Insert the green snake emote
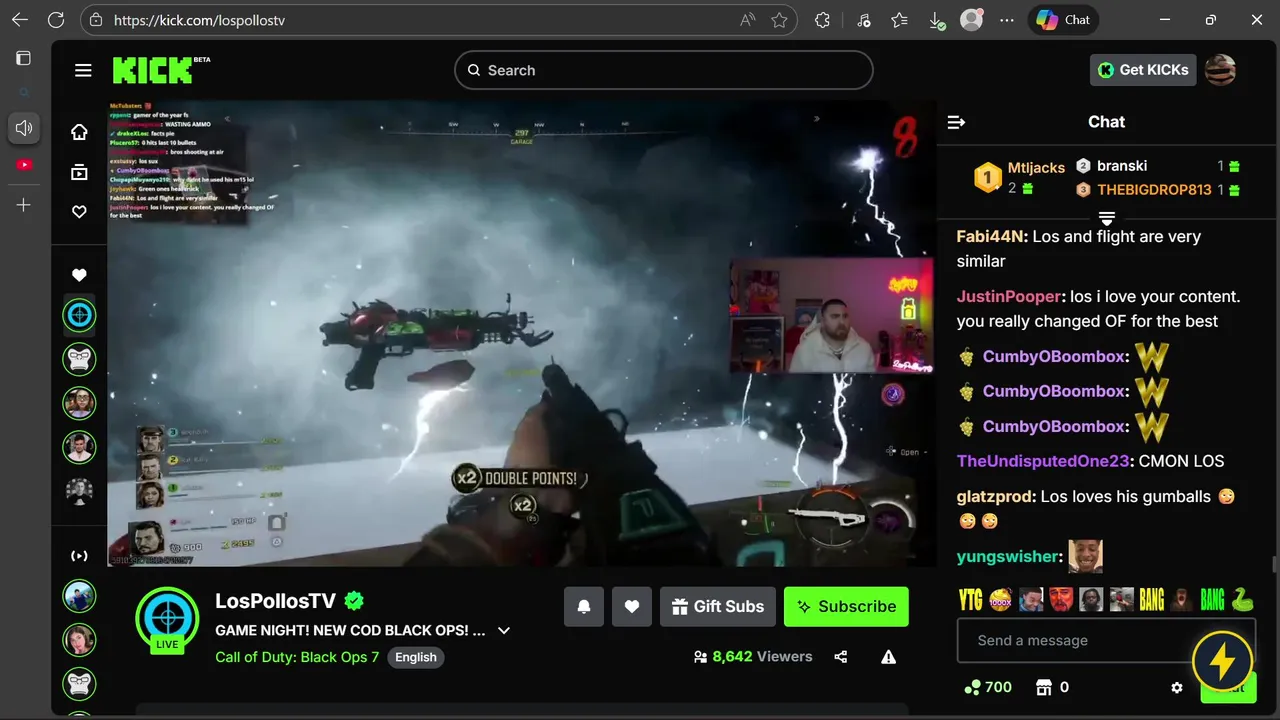 click(x=1242, y=600)
